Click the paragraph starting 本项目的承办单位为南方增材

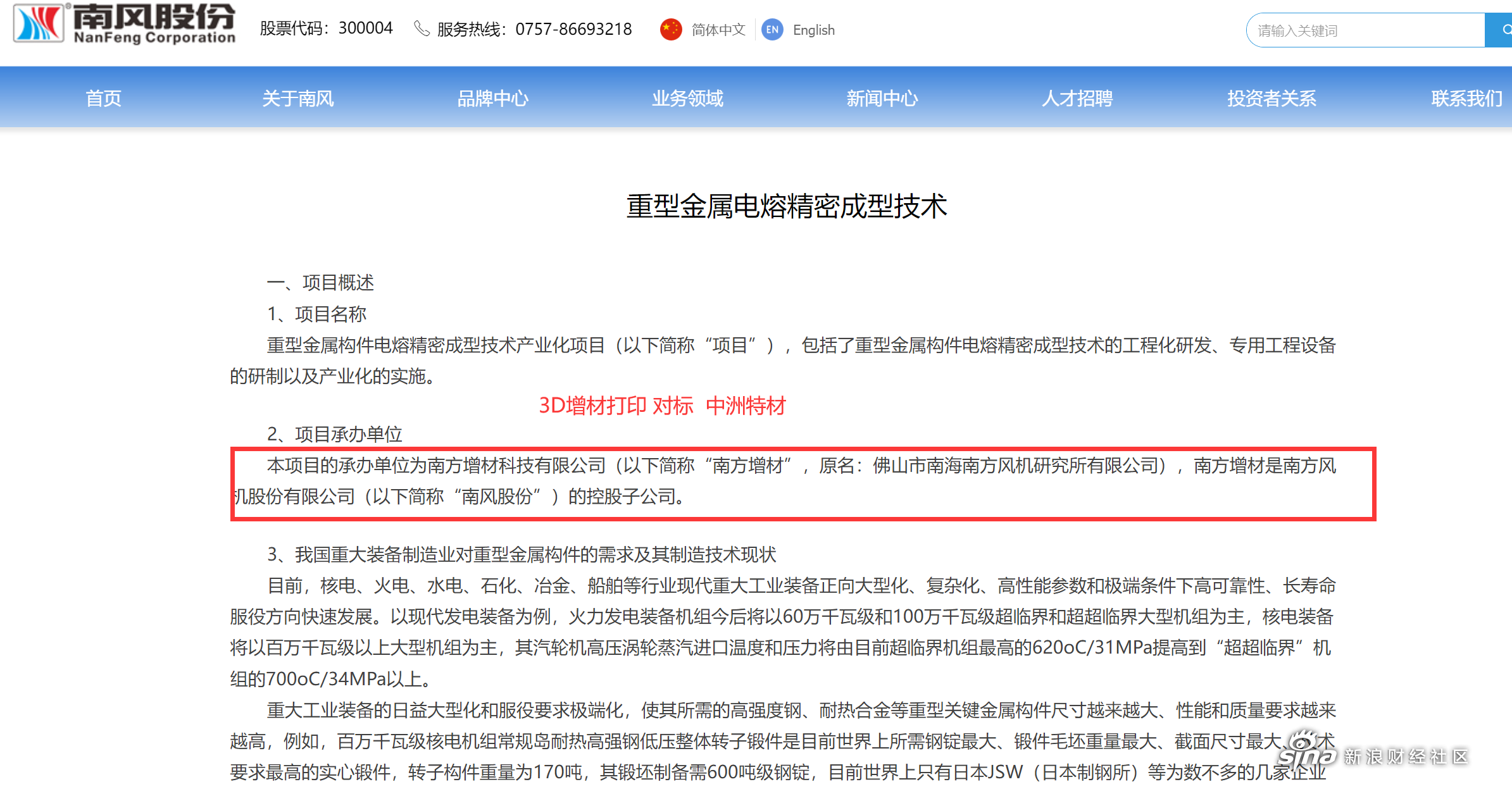click(x=784, y=481)
